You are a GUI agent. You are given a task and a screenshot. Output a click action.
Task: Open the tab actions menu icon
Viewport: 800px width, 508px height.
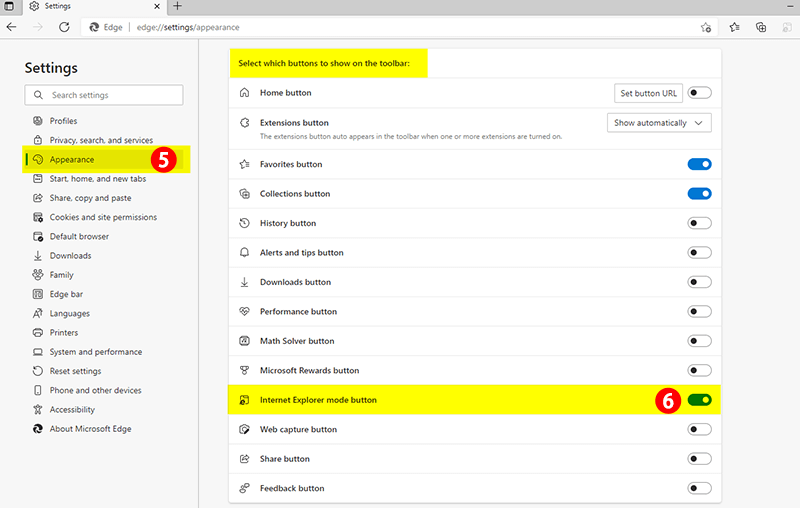9,6
